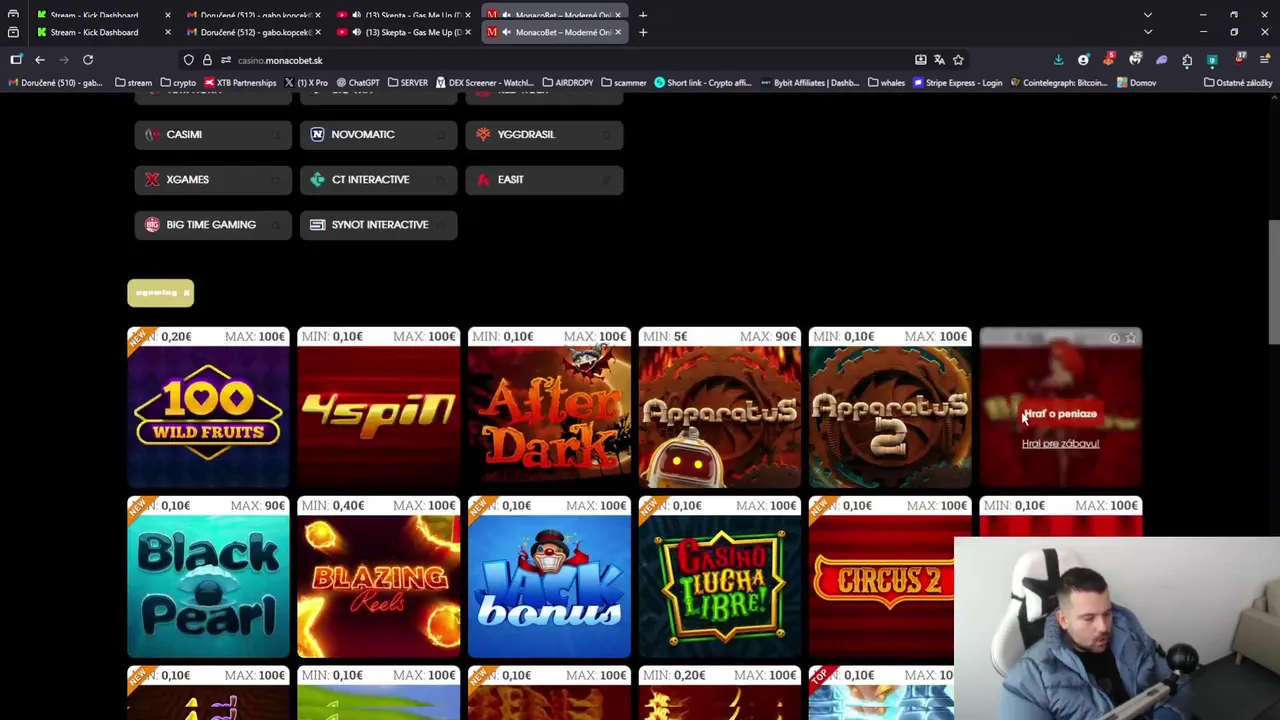Image resolution: width=1280 pixels, height=720 pixels.
Task: Open the Black Pearl game tile
Action: click(208, 577)
